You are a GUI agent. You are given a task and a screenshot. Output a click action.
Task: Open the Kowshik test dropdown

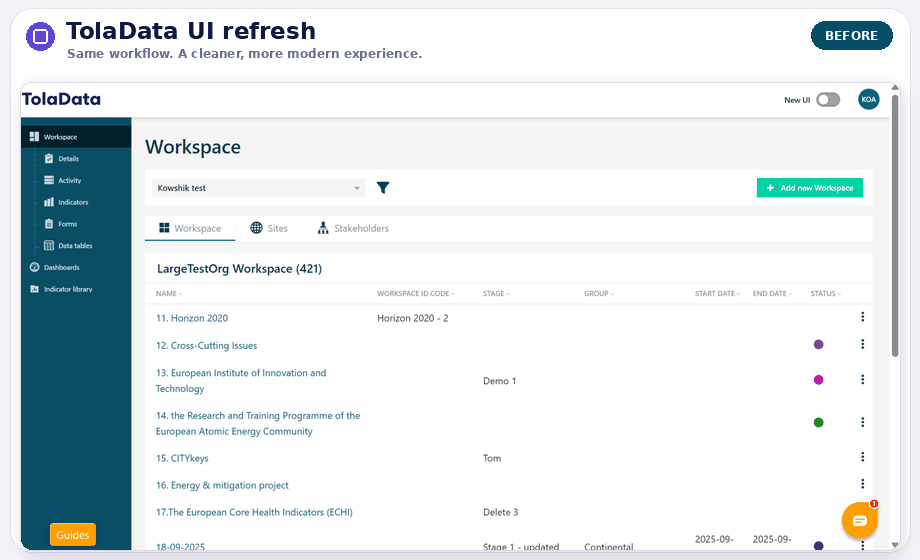(x=258, y=188)
